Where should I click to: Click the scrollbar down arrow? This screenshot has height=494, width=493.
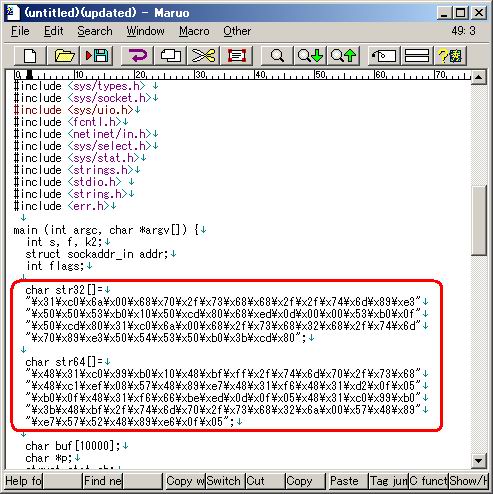(x=479, y=461)
